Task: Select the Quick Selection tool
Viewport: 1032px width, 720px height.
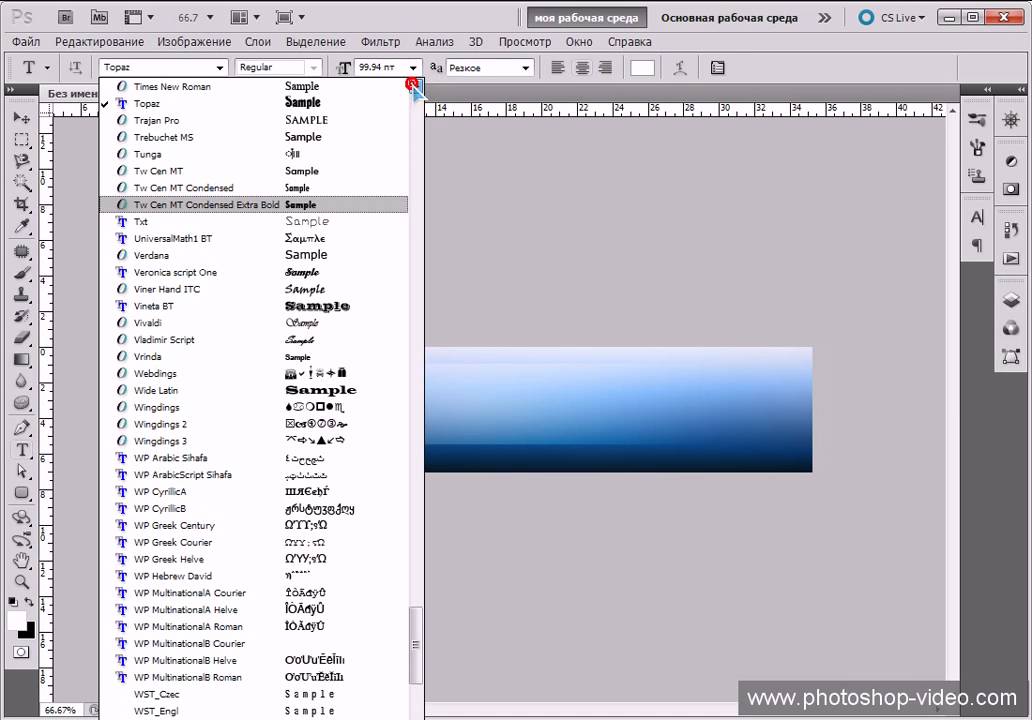Action: coord(22,182)
